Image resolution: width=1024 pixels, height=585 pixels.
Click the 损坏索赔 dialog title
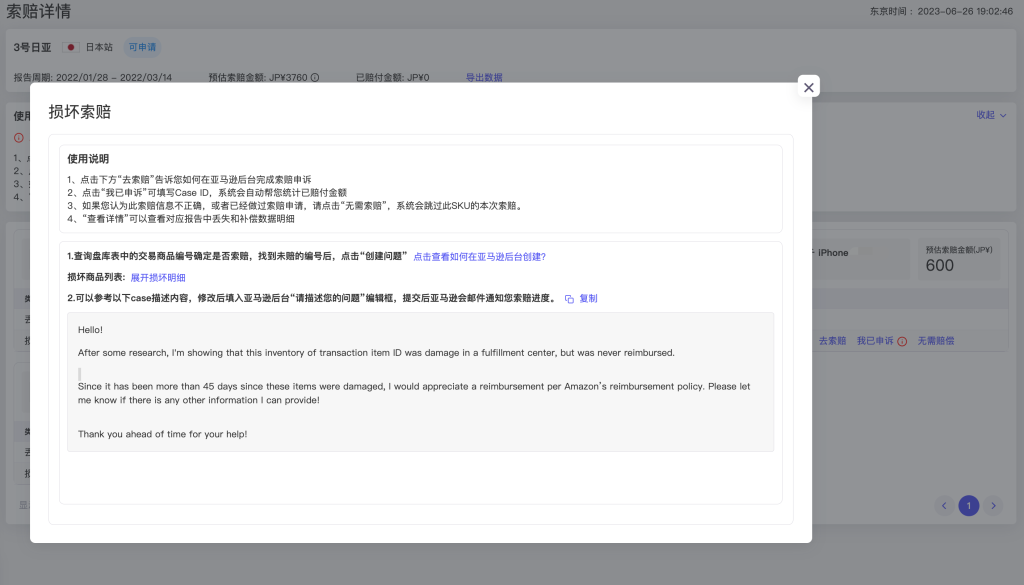80,112
